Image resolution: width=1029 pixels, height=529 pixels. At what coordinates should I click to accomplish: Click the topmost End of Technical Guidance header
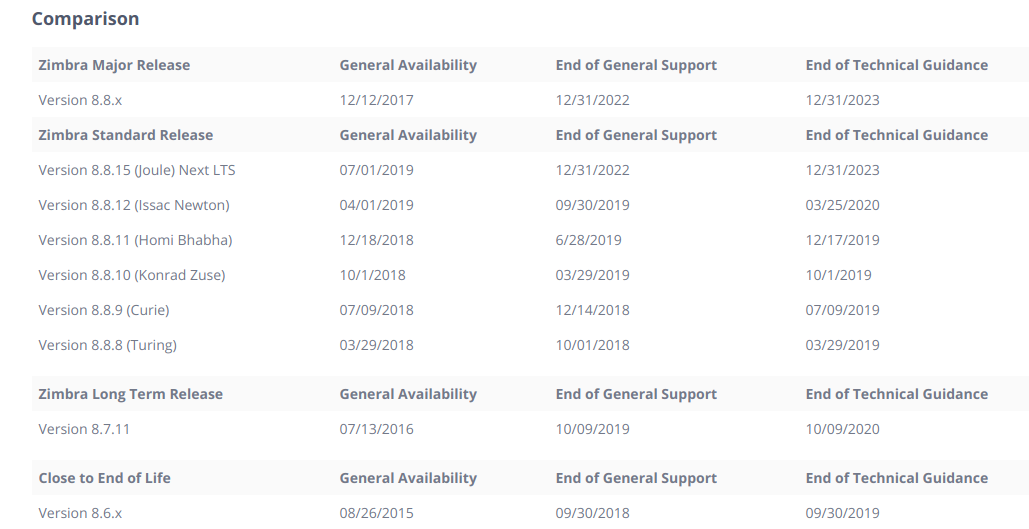click(x=896, y=65)
